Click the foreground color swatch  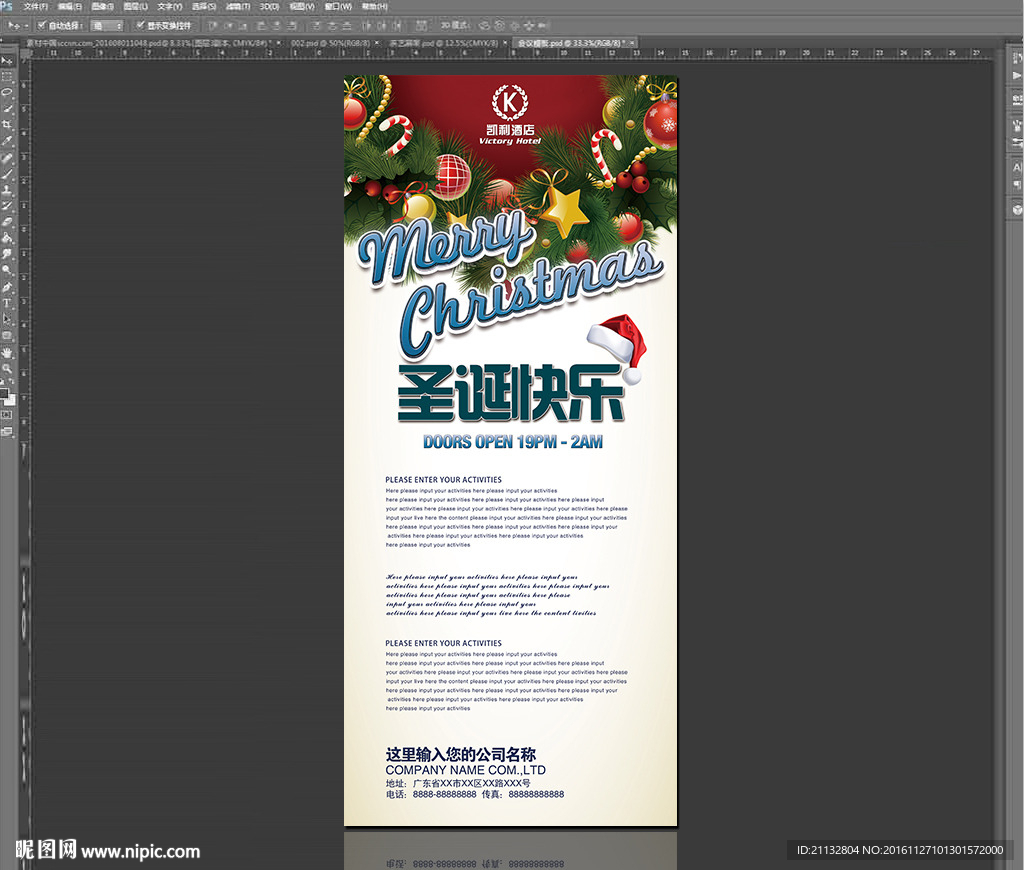pyautogui.click(x=4, y=393)
